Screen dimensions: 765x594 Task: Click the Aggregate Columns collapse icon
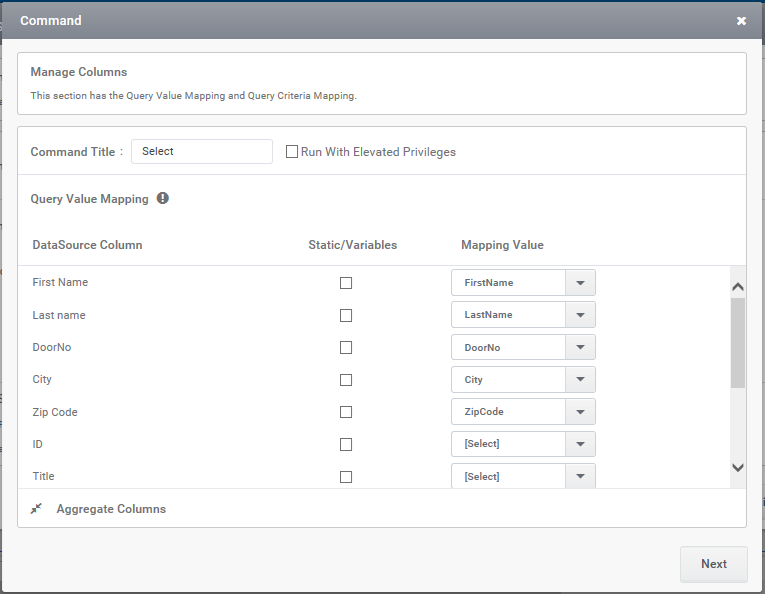click(36, 509)
